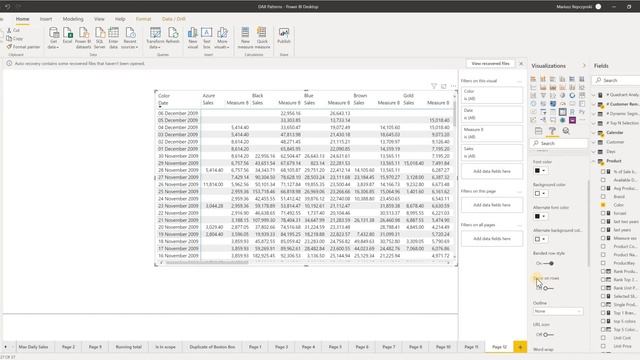Viewport: 640px width, 360px height.
Task: Switch to Max Daily Sales page
Action: pos(33,347)
